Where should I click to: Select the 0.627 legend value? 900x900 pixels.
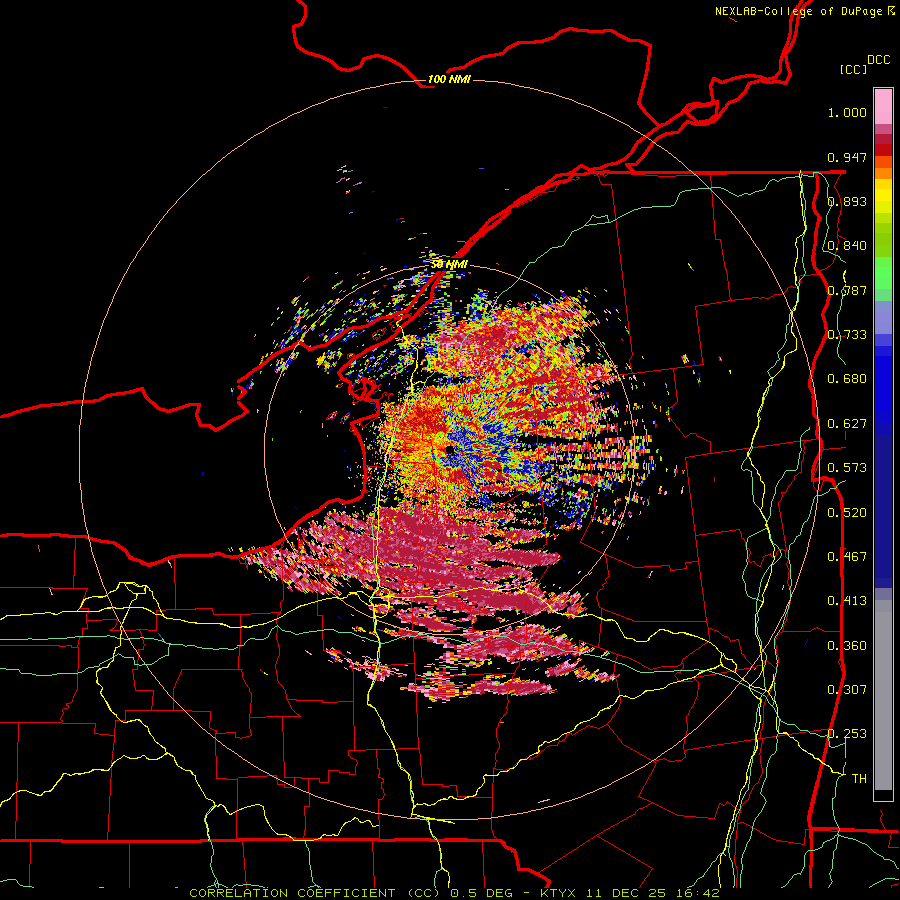coord(847,424)
